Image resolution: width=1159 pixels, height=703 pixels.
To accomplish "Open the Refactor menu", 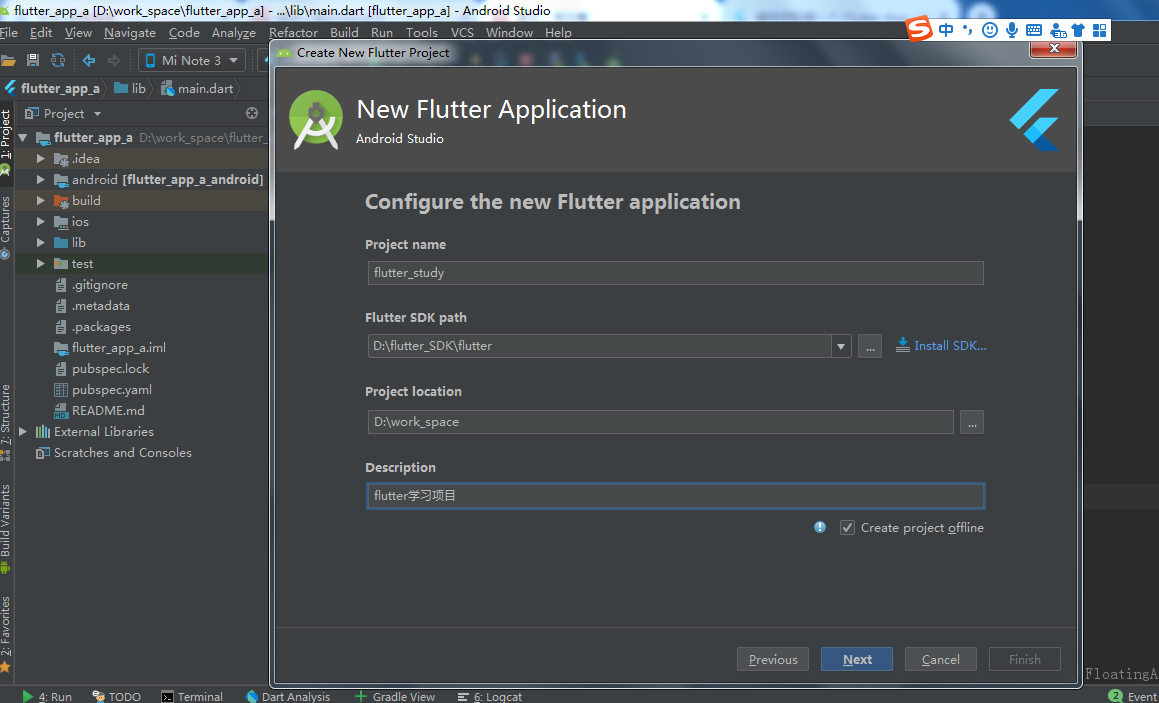I will coord(293,33).
